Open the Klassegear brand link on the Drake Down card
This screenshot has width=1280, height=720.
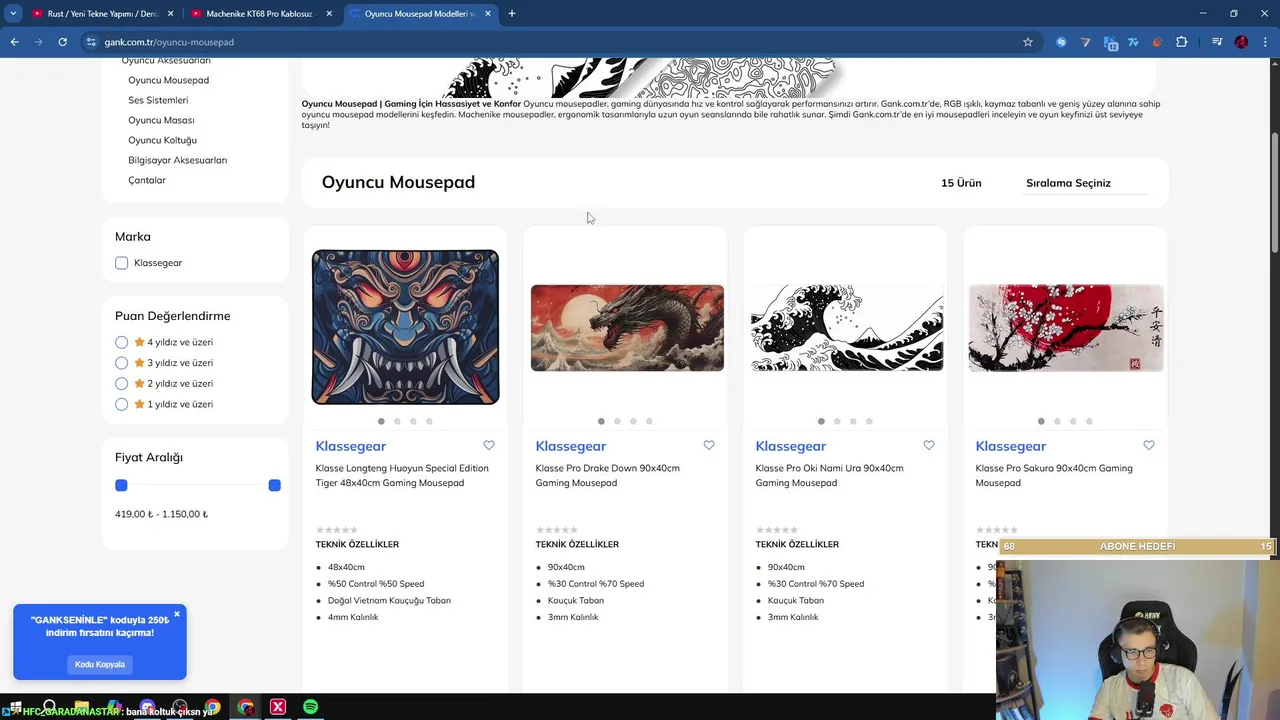pos(571,446)
